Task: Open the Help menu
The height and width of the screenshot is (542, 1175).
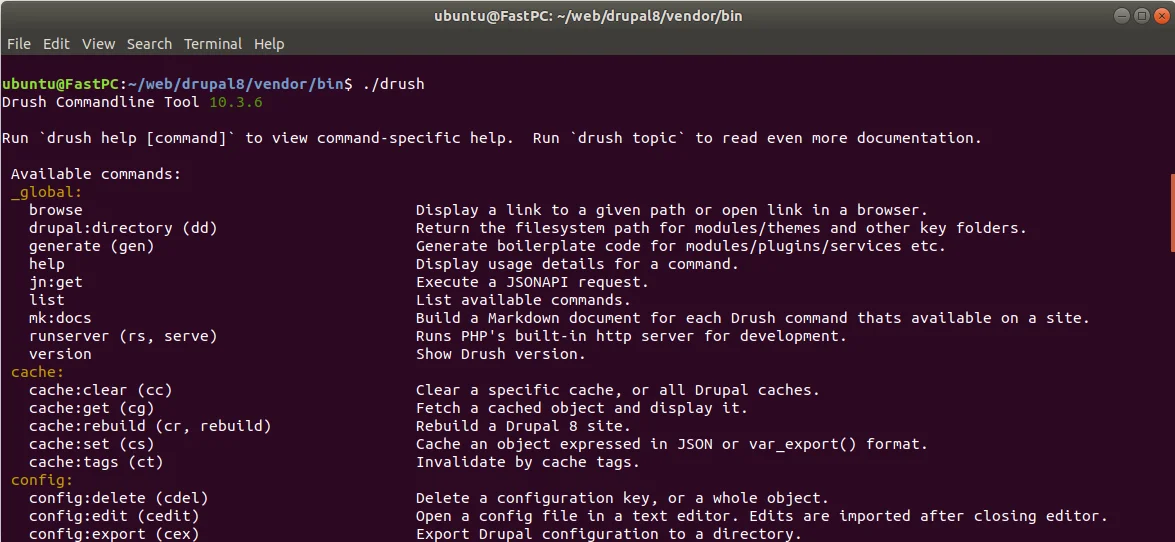Action: pos(269,44)
